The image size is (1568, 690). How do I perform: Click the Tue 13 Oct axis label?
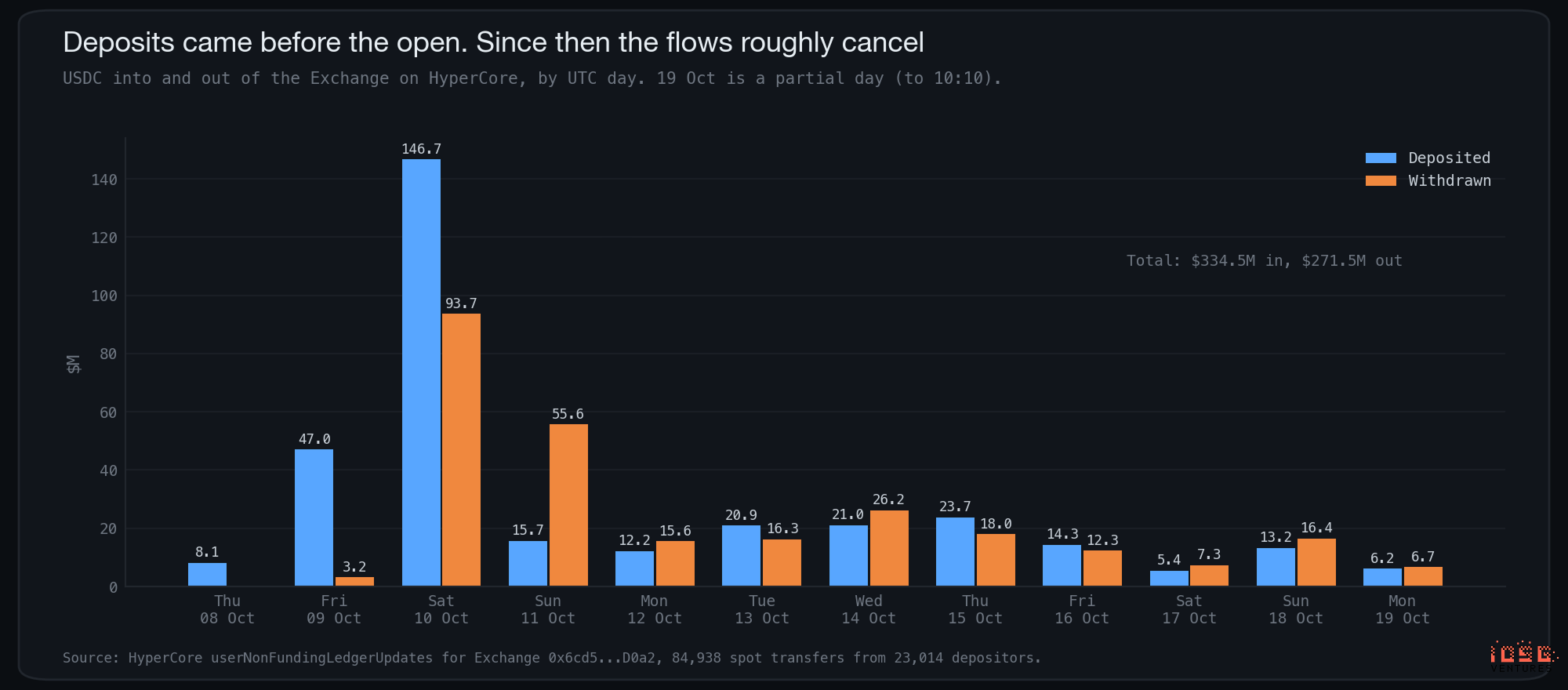tap(761, 609)
